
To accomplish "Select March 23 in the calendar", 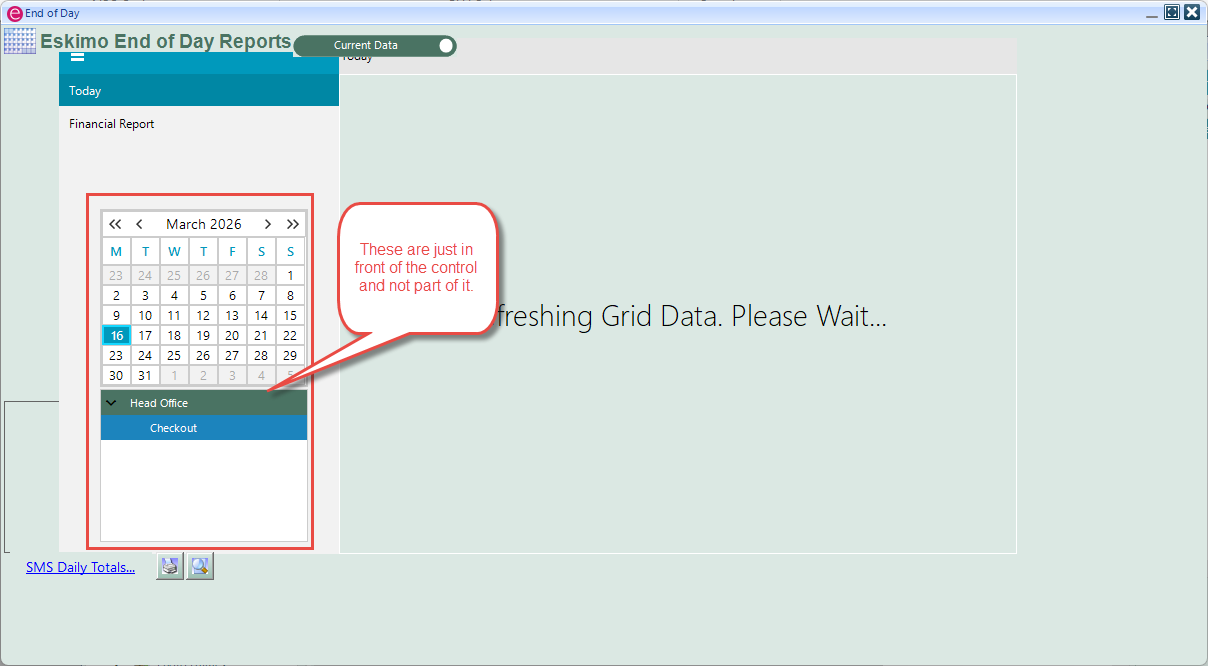I will click(116, 355).
